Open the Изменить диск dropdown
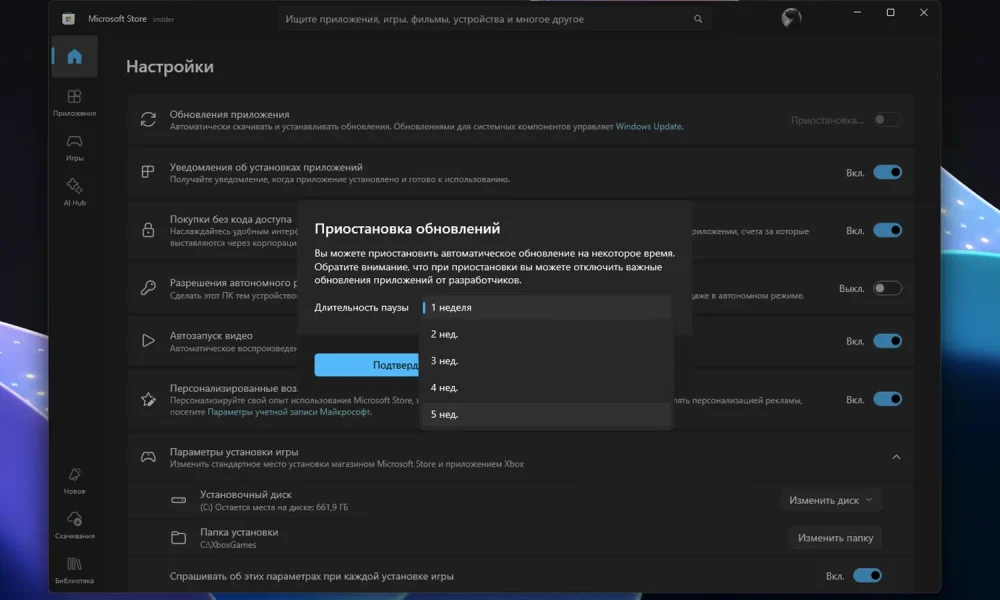This screenshot has width=1000, height=600. pyautogui.click(x=830, y=500)
